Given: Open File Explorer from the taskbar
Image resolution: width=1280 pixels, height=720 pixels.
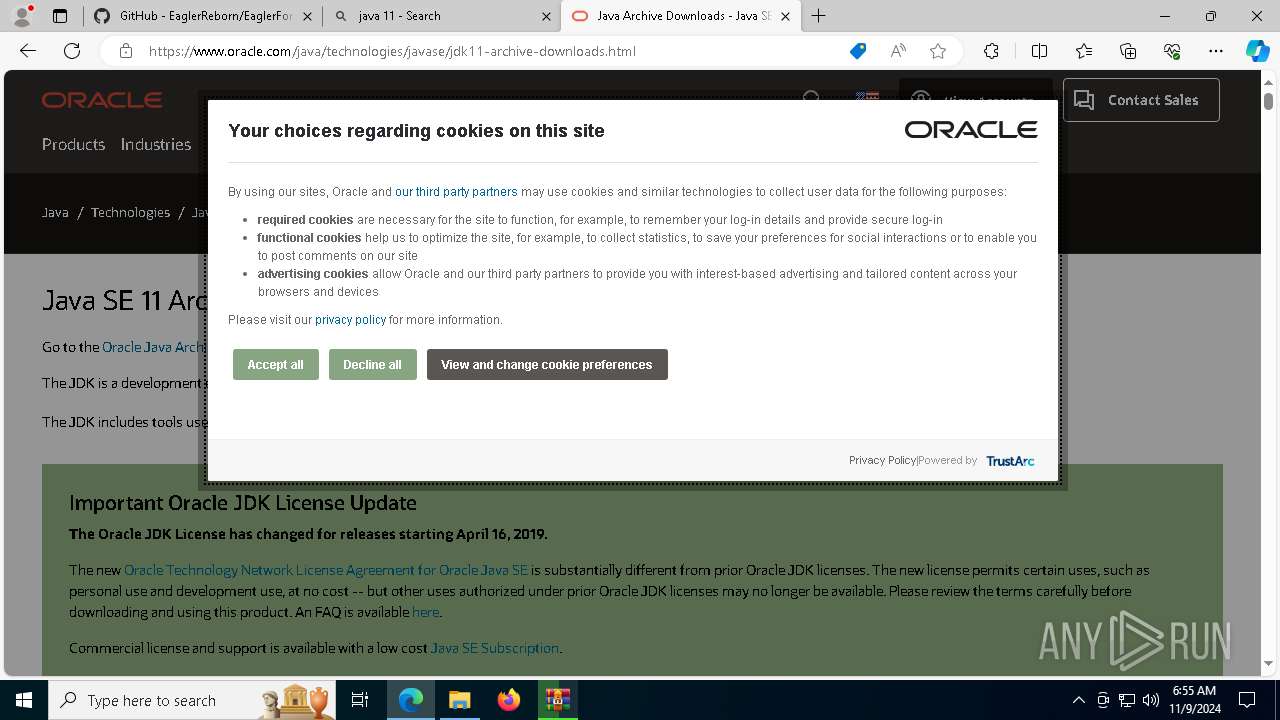Looking at the screenshot, I should tap(459, 700).
